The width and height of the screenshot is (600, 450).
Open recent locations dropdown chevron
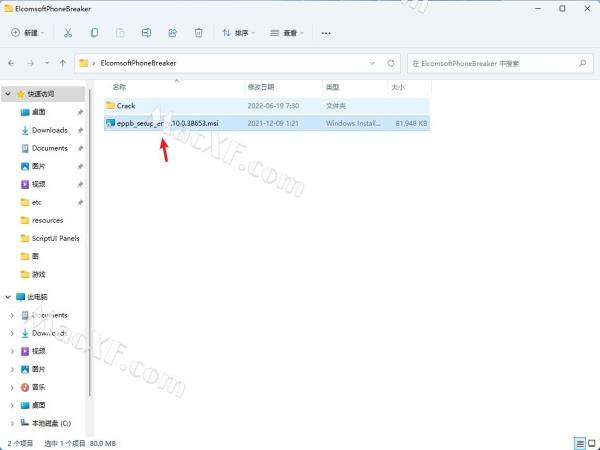(x=47, y=63)
